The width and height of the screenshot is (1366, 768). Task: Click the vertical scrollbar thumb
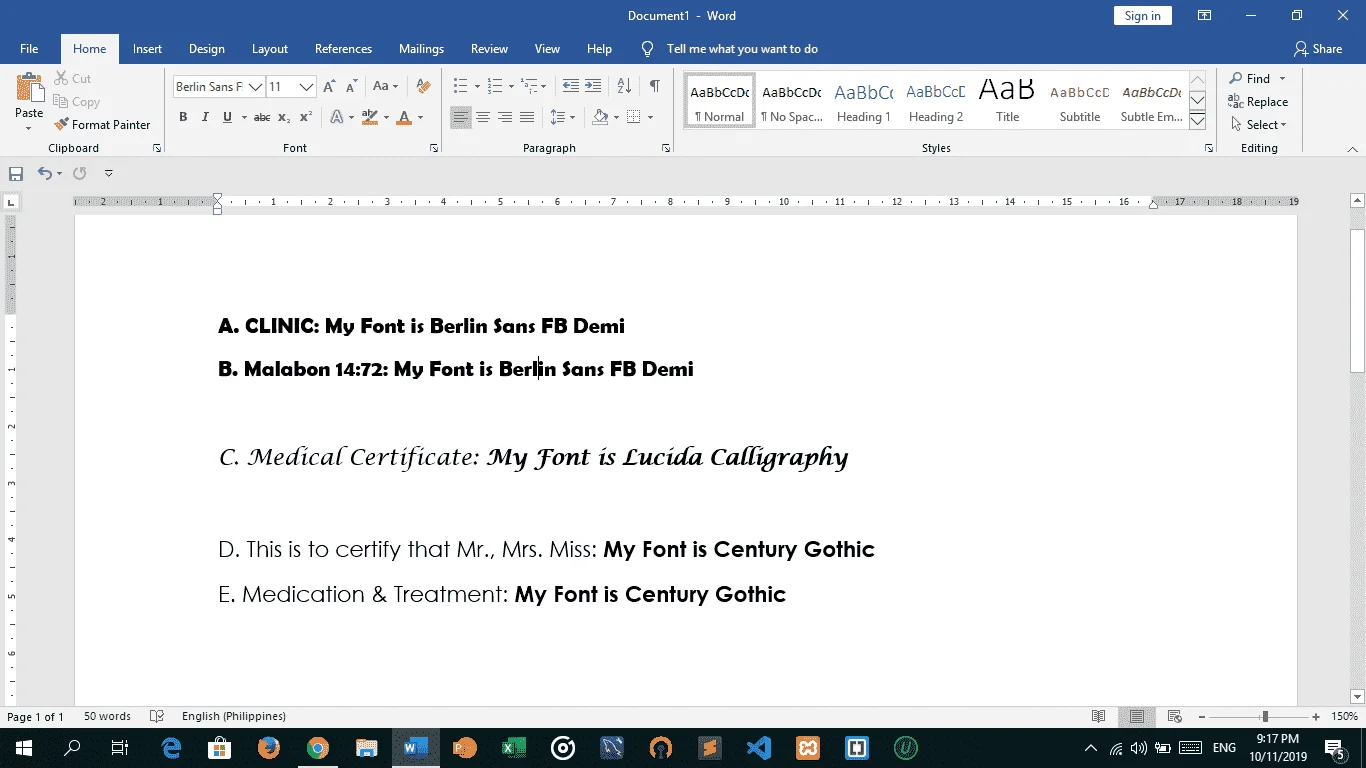click(1357, 300)
